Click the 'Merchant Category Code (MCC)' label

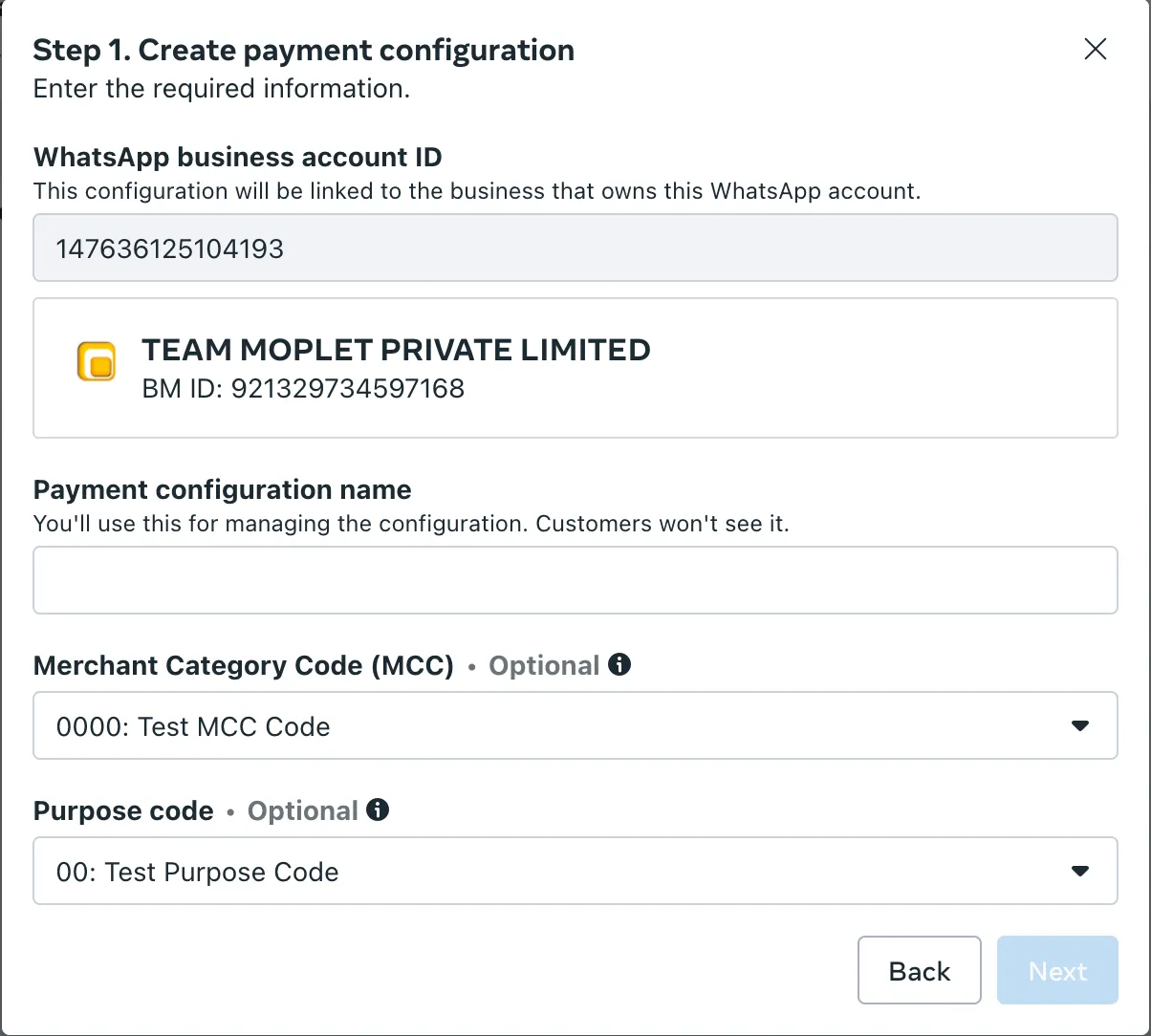tap(244, 665)
